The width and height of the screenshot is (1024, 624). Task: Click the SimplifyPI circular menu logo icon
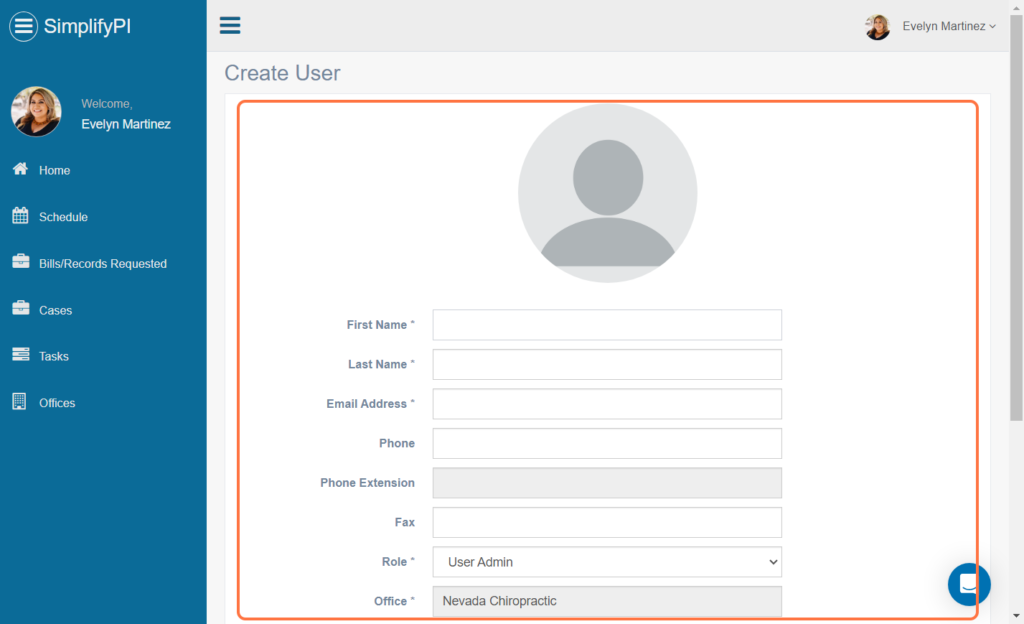pyautogui.click(x=24, y=26)
